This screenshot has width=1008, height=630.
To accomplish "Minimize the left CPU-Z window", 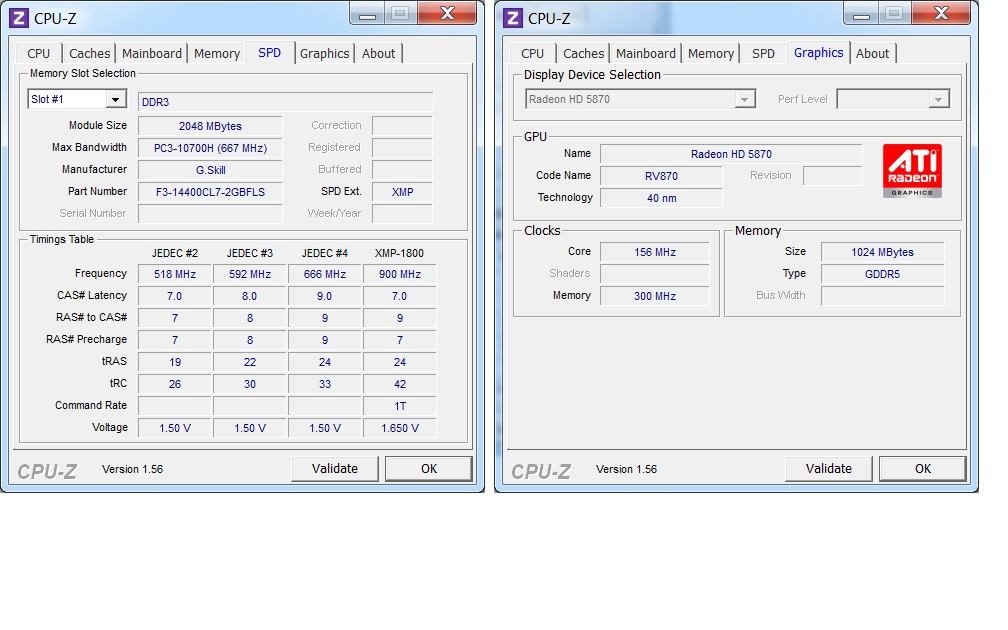I will (x=368, y=14).
